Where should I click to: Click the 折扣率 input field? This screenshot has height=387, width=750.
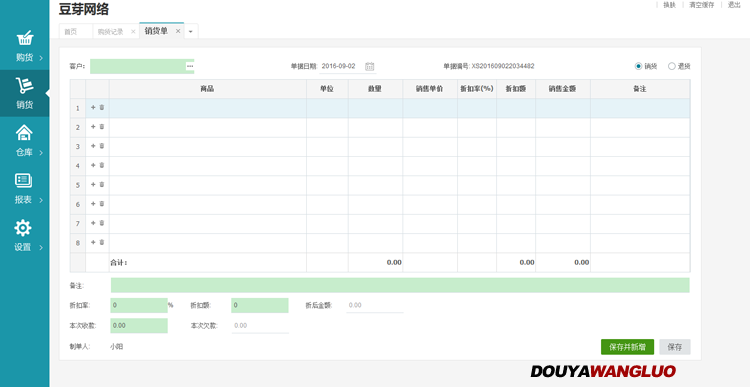[x=139, y=305]
